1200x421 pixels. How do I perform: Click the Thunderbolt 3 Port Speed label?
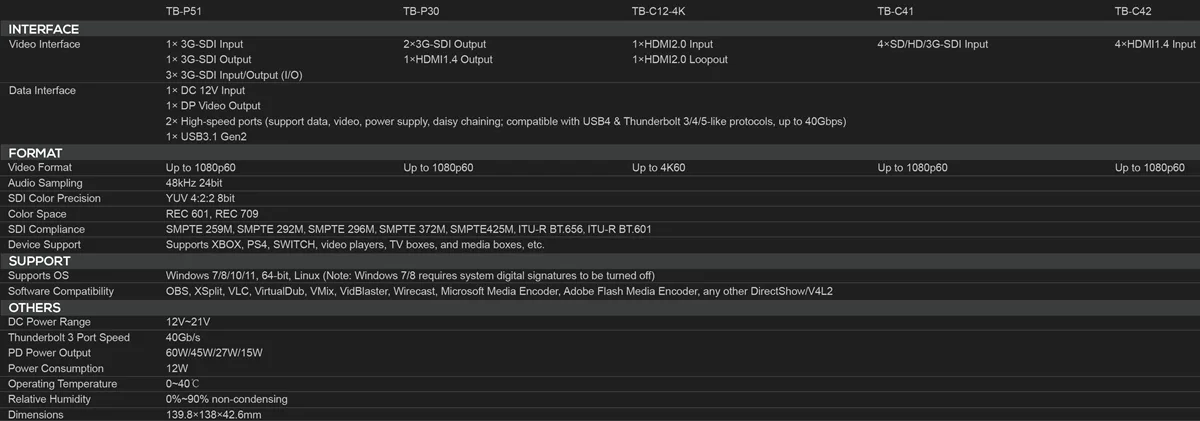click(69, 337)
